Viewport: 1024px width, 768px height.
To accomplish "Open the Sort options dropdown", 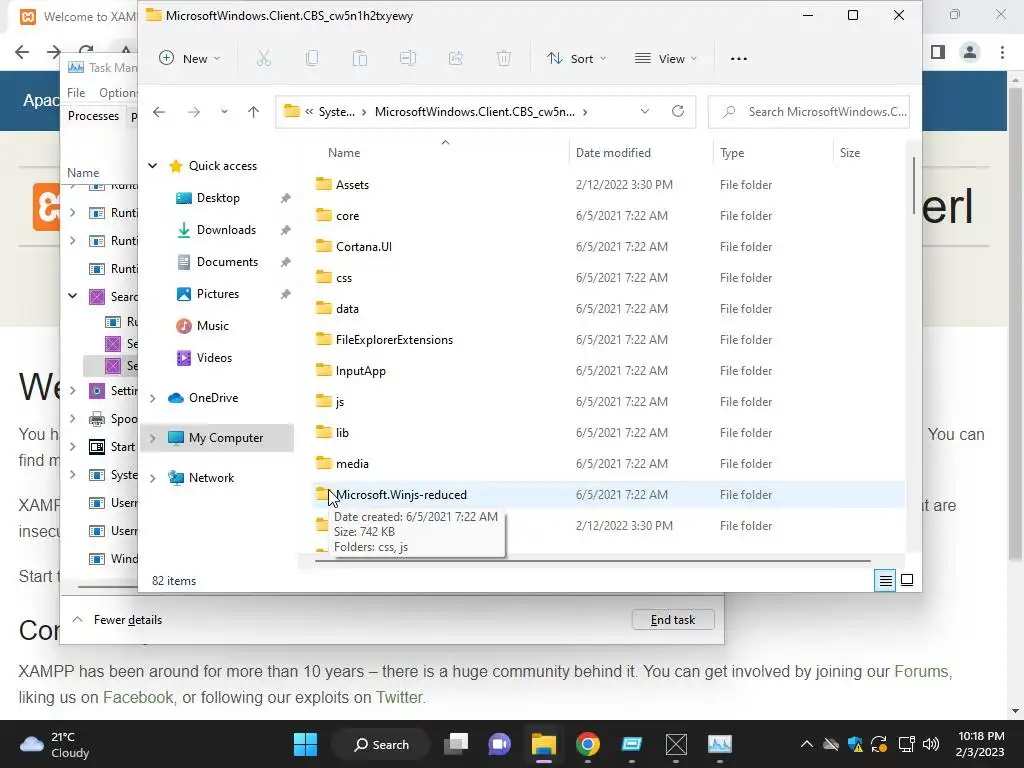I will (x=576, y=59).
